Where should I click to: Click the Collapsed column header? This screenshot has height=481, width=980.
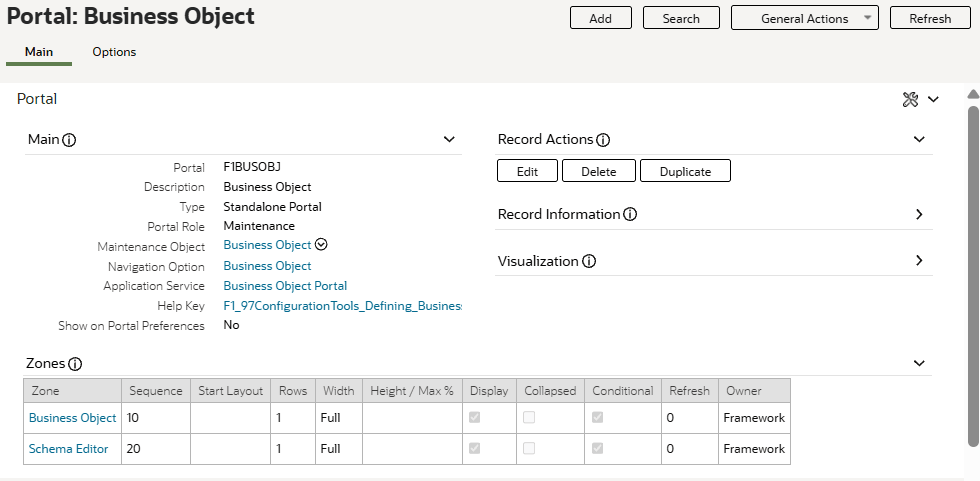[x=550, y=391]
